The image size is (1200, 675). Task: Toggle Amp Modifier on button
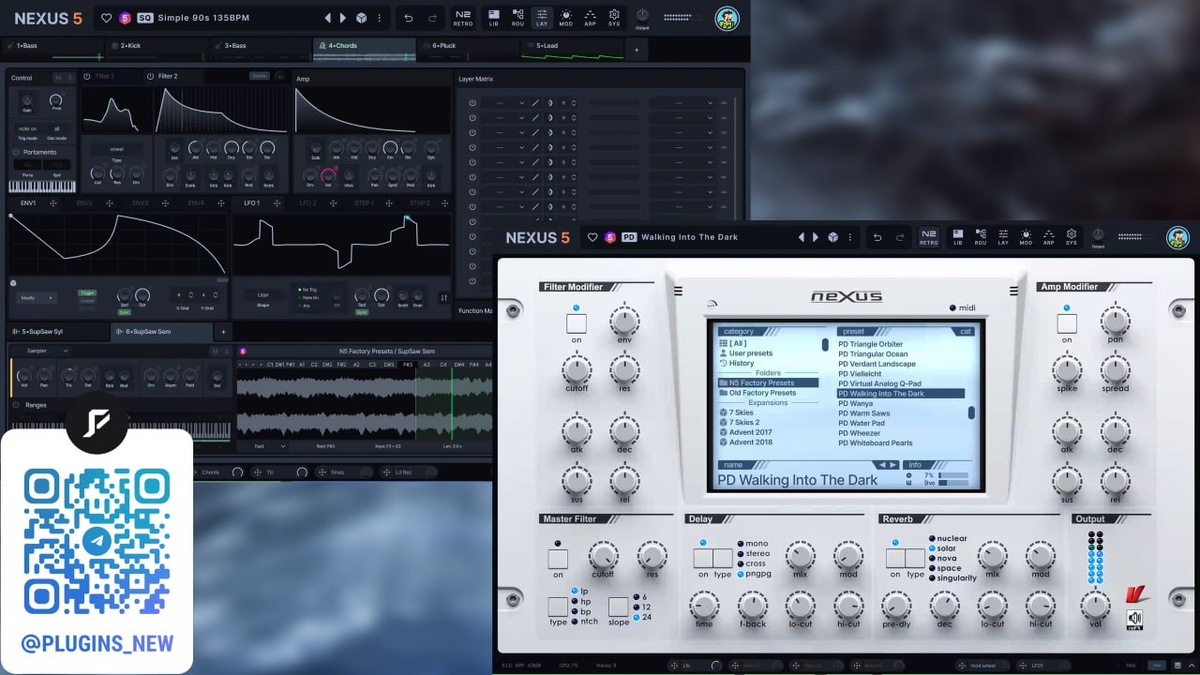(1067, 324)
